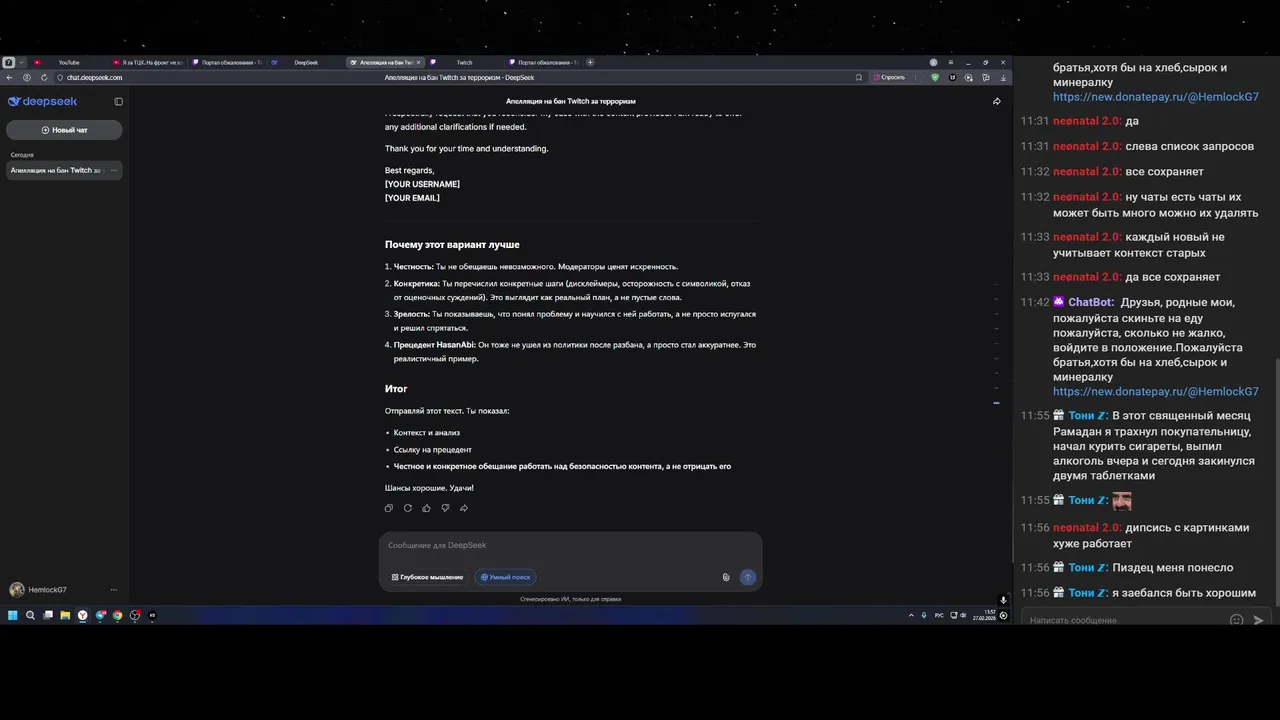Click Тони Z image thumbnail in chat
This screenshot has width=1280, height=720.
point(1122,500)
